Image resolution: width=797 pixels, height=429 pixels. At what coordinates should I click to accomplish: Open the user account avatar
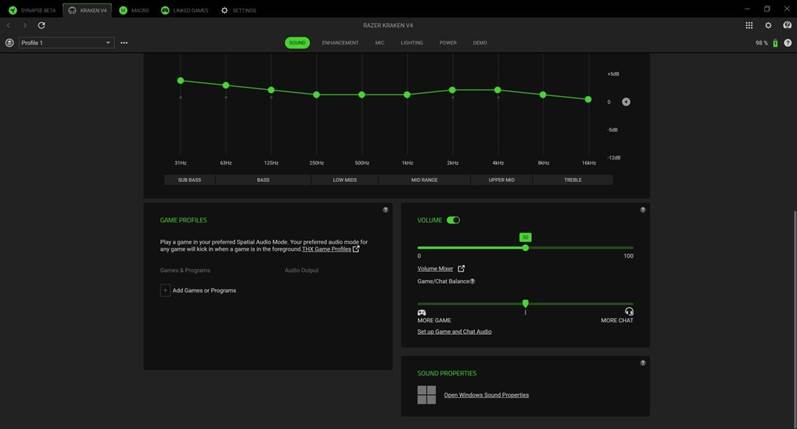pos(787,25)
